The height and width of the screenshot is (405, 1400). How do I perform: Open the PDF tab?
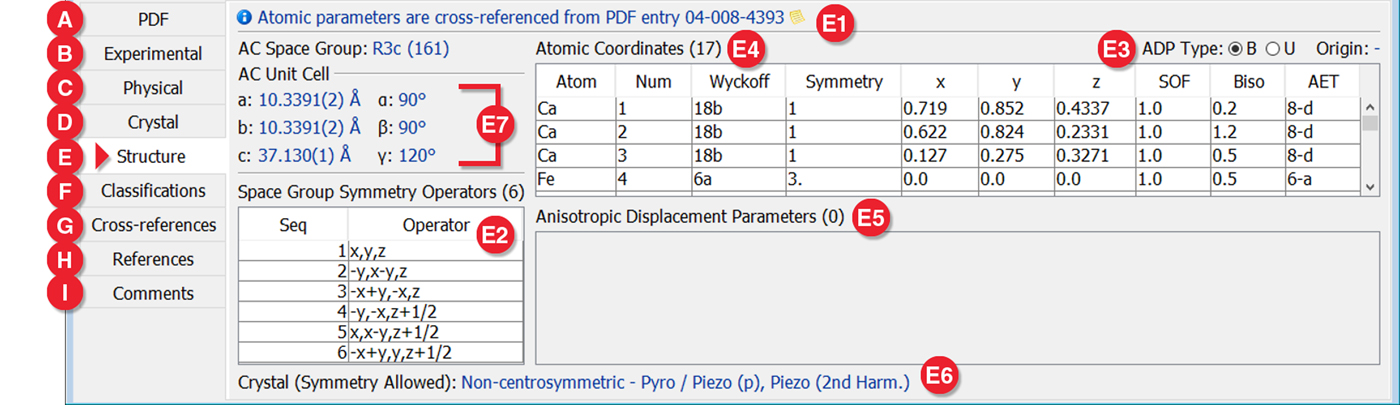(x=152, y=19)
